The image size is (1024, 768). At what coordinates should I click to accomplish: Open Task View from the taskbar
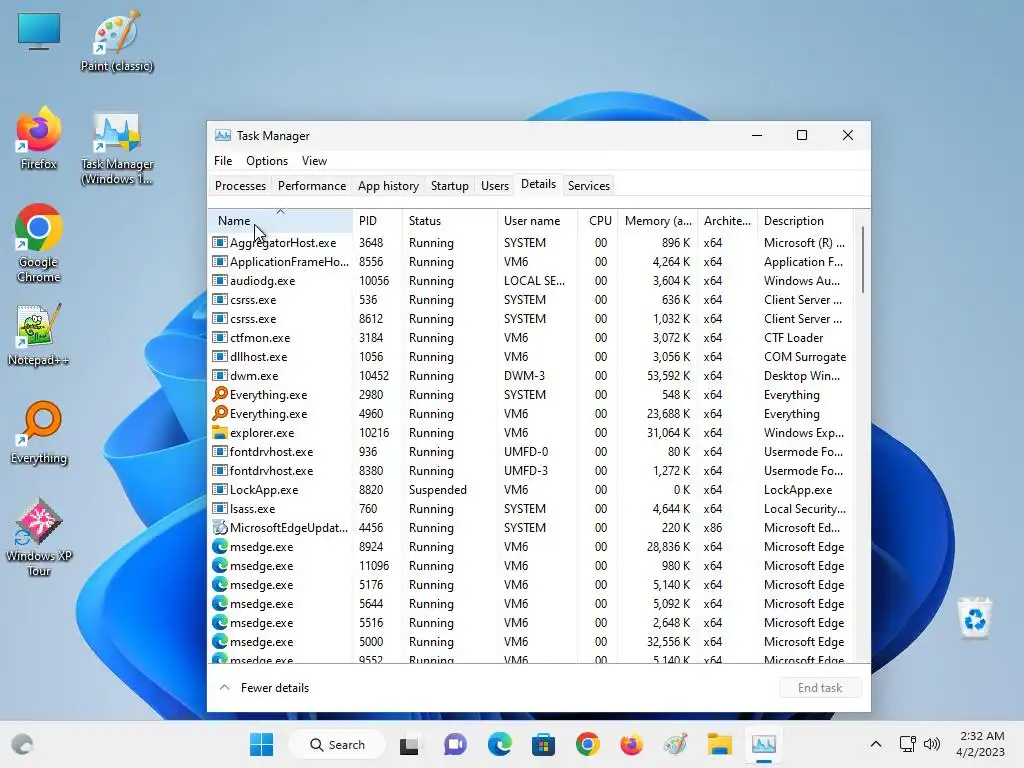tap(409, 744)
